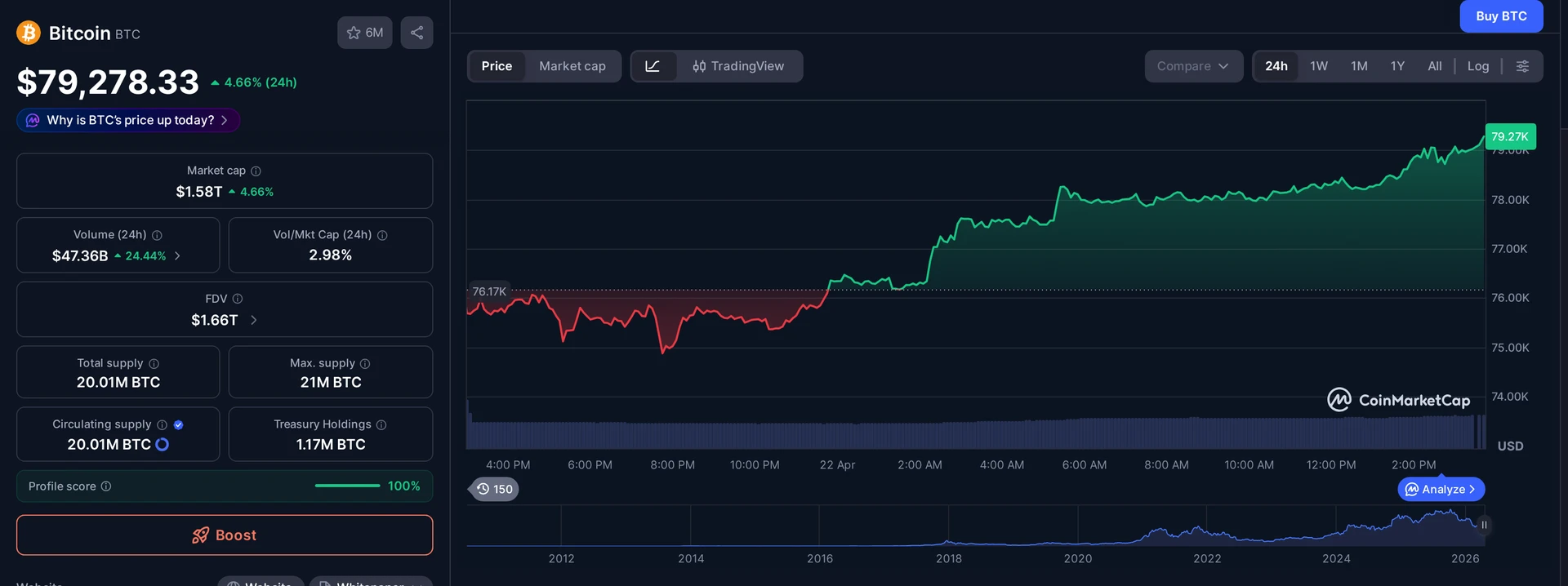Click USD currency label
1568x586 pixels.
[x=1510, y=446]
